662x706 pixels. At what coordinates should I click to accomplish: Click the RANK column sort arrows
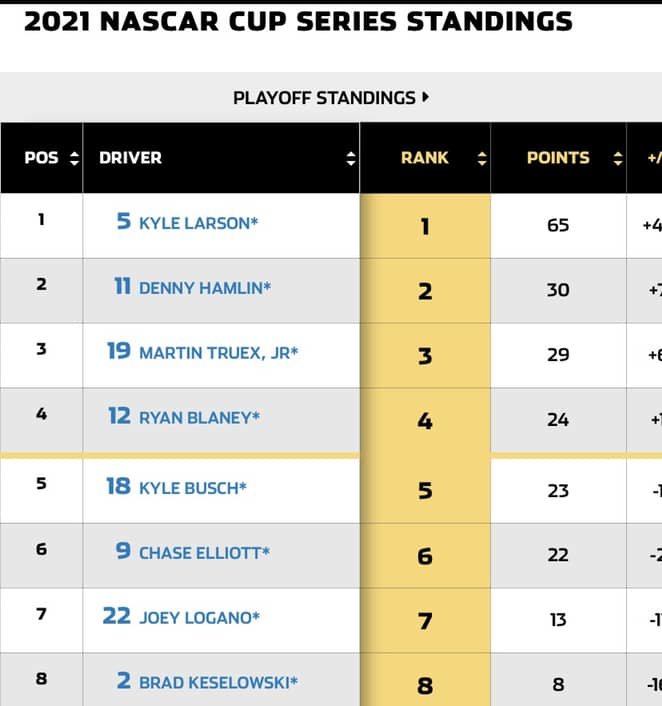tap(482, 158)
